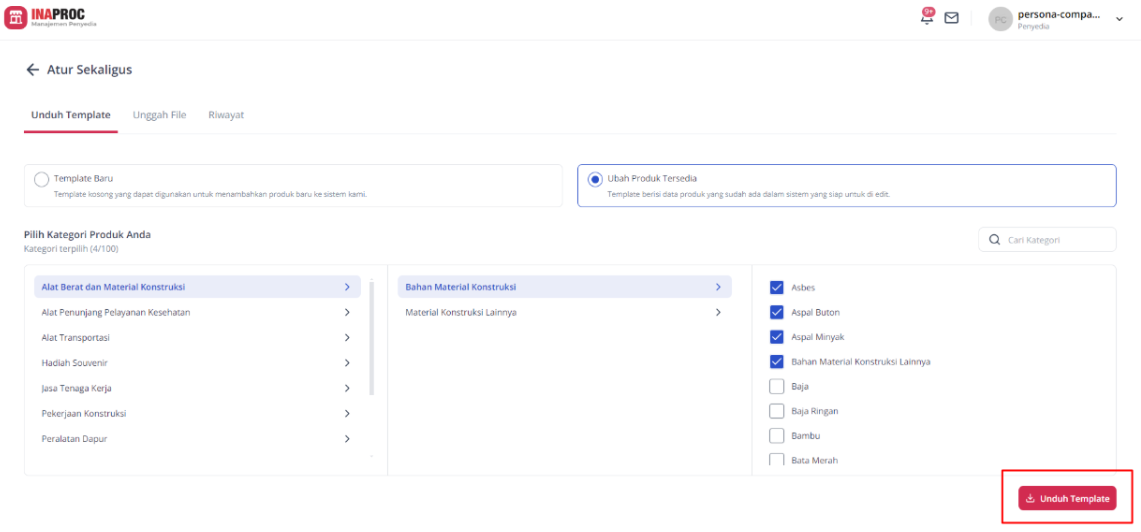This screenshot has width=1141, height=532.
Task: Open the notifications bell
Action: 927,17
